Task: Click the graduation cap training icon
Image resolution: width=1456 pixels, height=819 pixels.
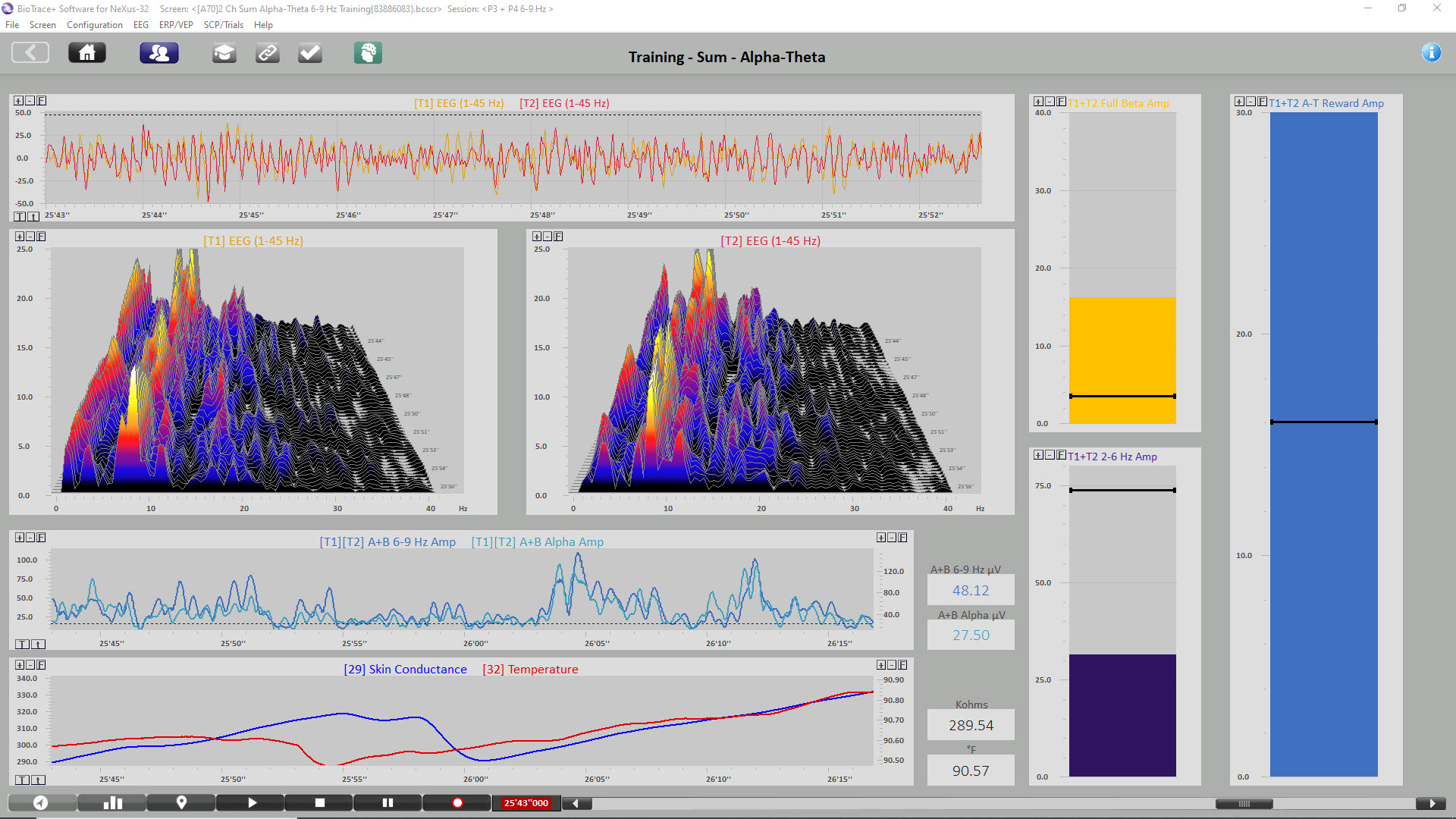Action: tap(224, 53)
